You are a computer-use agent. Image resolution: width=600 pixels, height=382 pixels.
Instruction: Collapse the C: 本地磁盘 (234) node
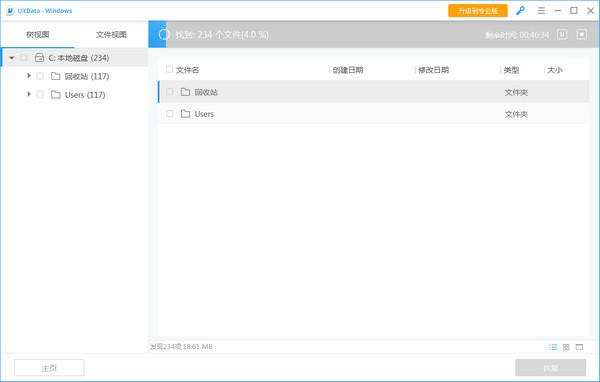click(12, 58)
